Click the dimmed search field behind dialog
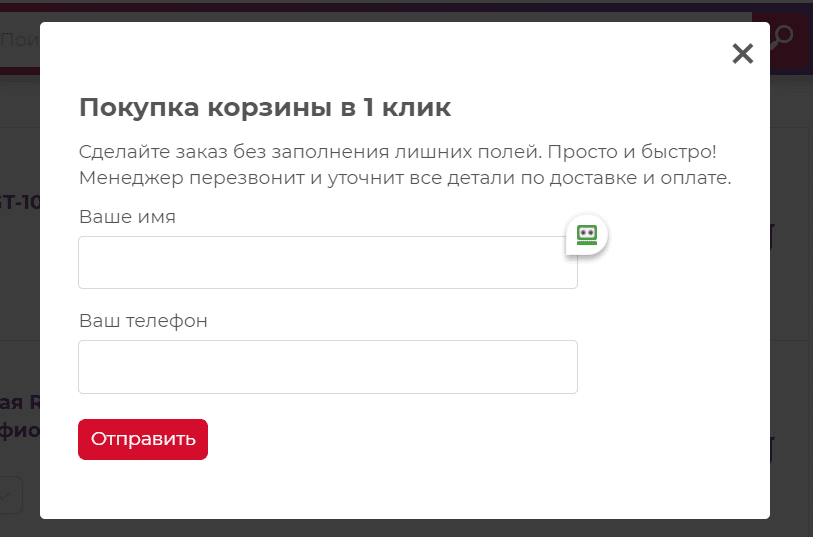 click(x=20, y=39)
